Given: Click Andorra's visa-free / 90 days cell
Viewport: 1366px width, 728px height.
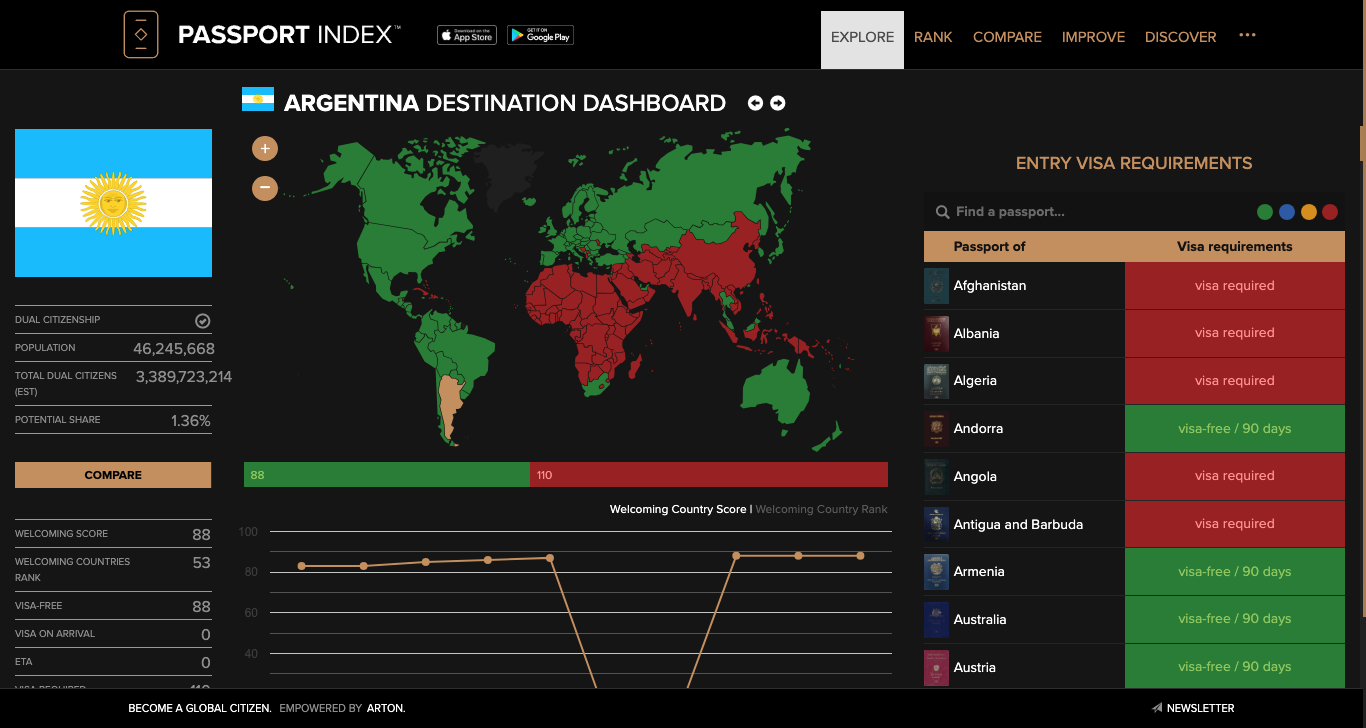Looking at the screenshot, I should [1235, 428].
